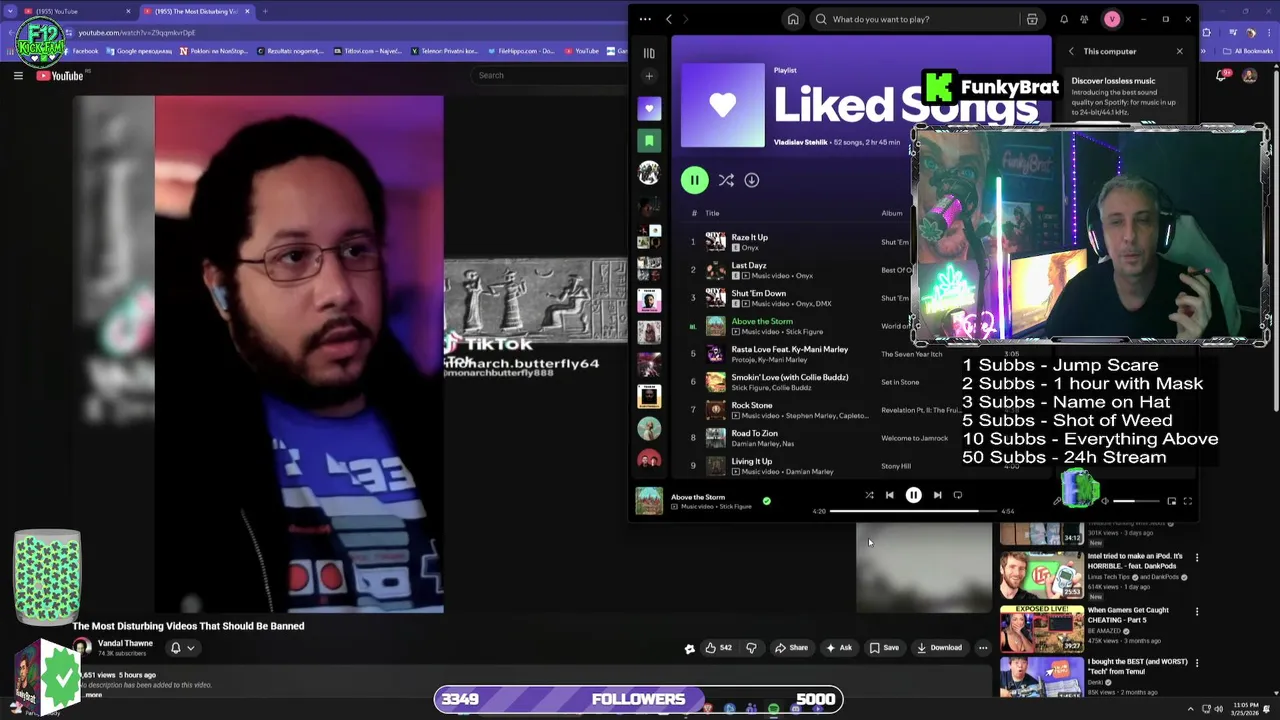Image resolution: width=1280 pixels, height=720 pixels.
Task: Go back from This computer panel
Action: click(1071, 51)
